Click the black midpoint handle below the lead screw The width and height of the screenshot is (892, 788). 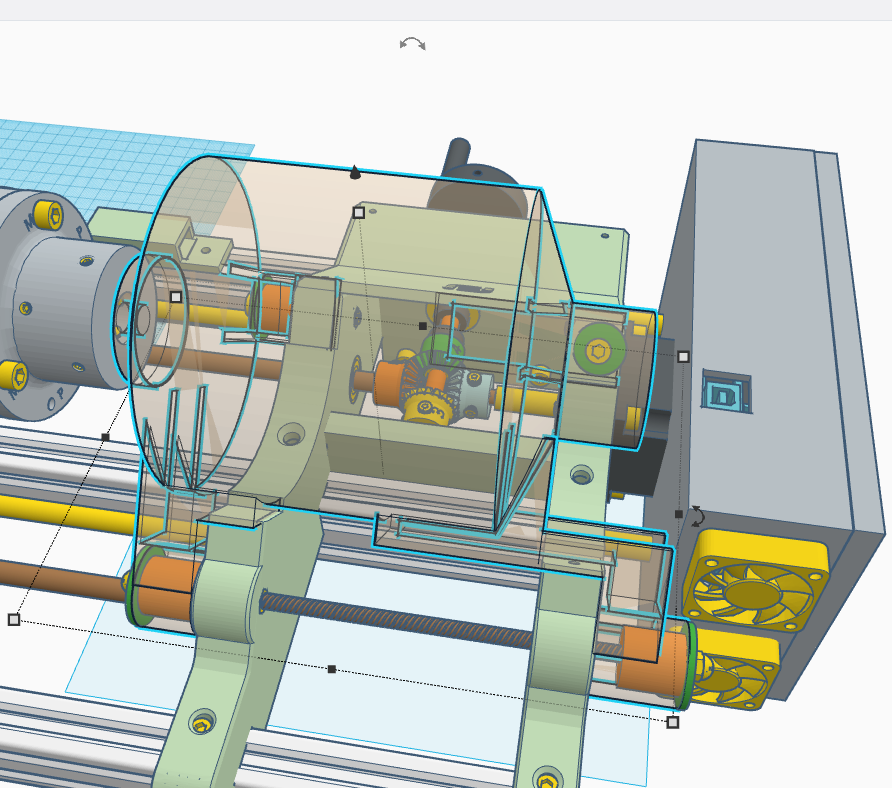pyautogui.click(x=332, y=669)
